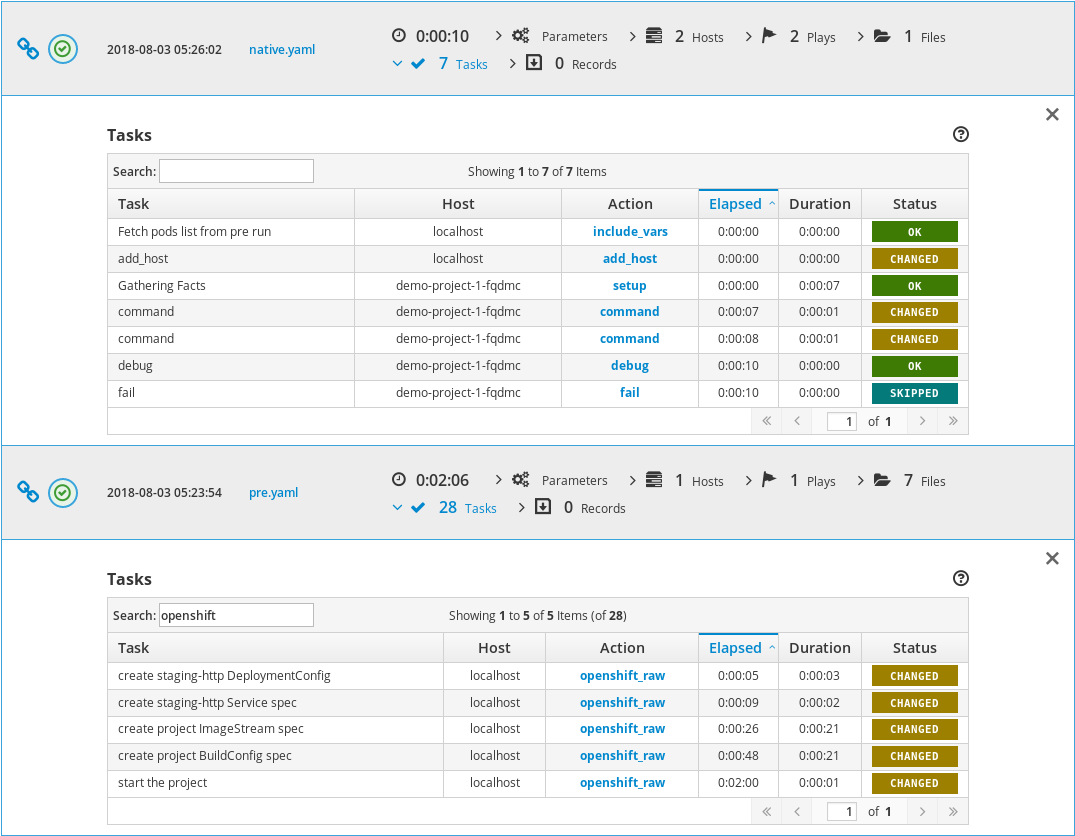The image size is (1075, 836).
Task: Click the green success status icon for pre.yaml
Action: pyautogui.click(x=63, y=492)
